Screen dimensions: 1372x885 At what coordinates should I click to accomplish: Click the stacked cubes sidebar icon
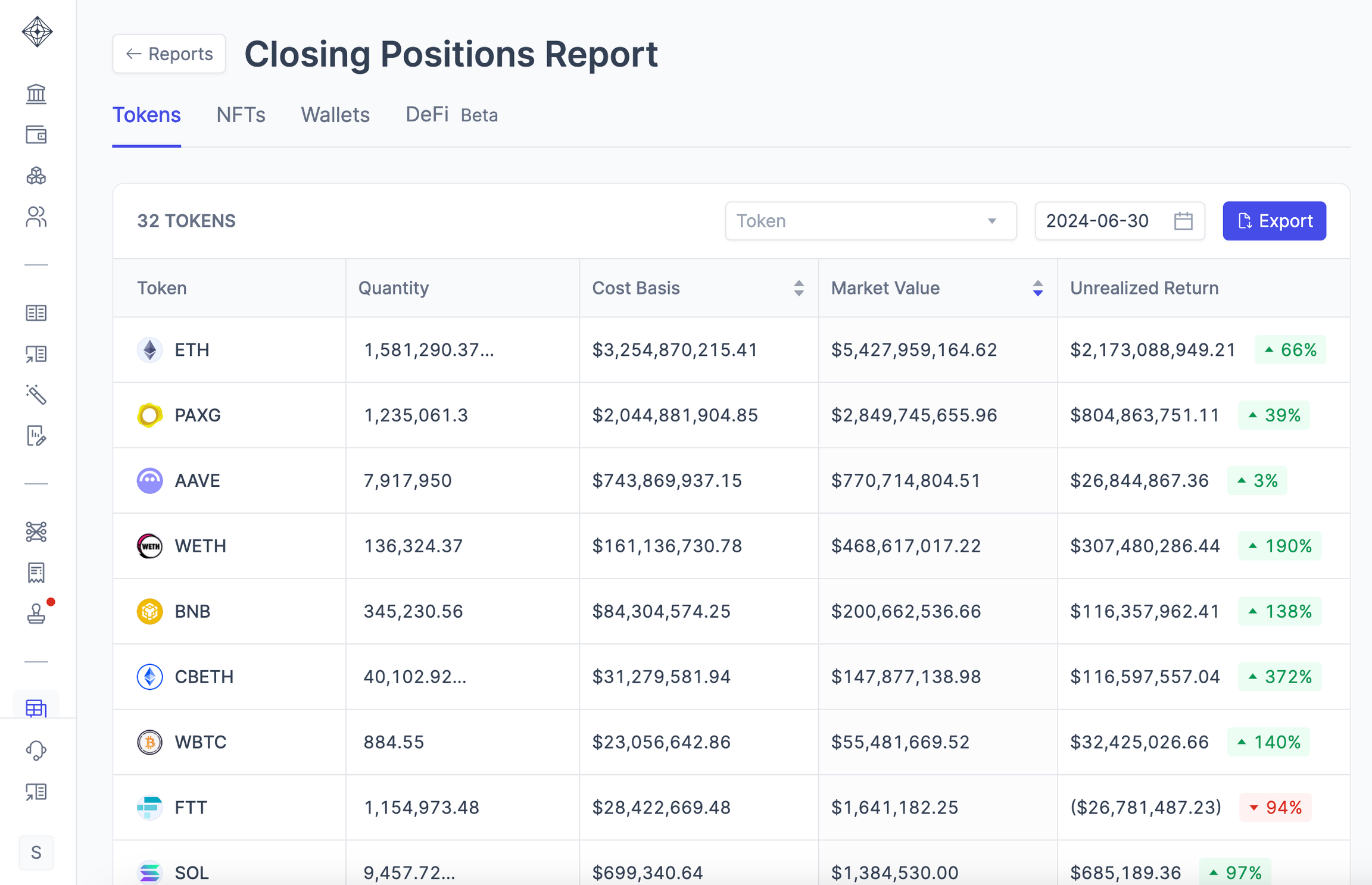36,176
